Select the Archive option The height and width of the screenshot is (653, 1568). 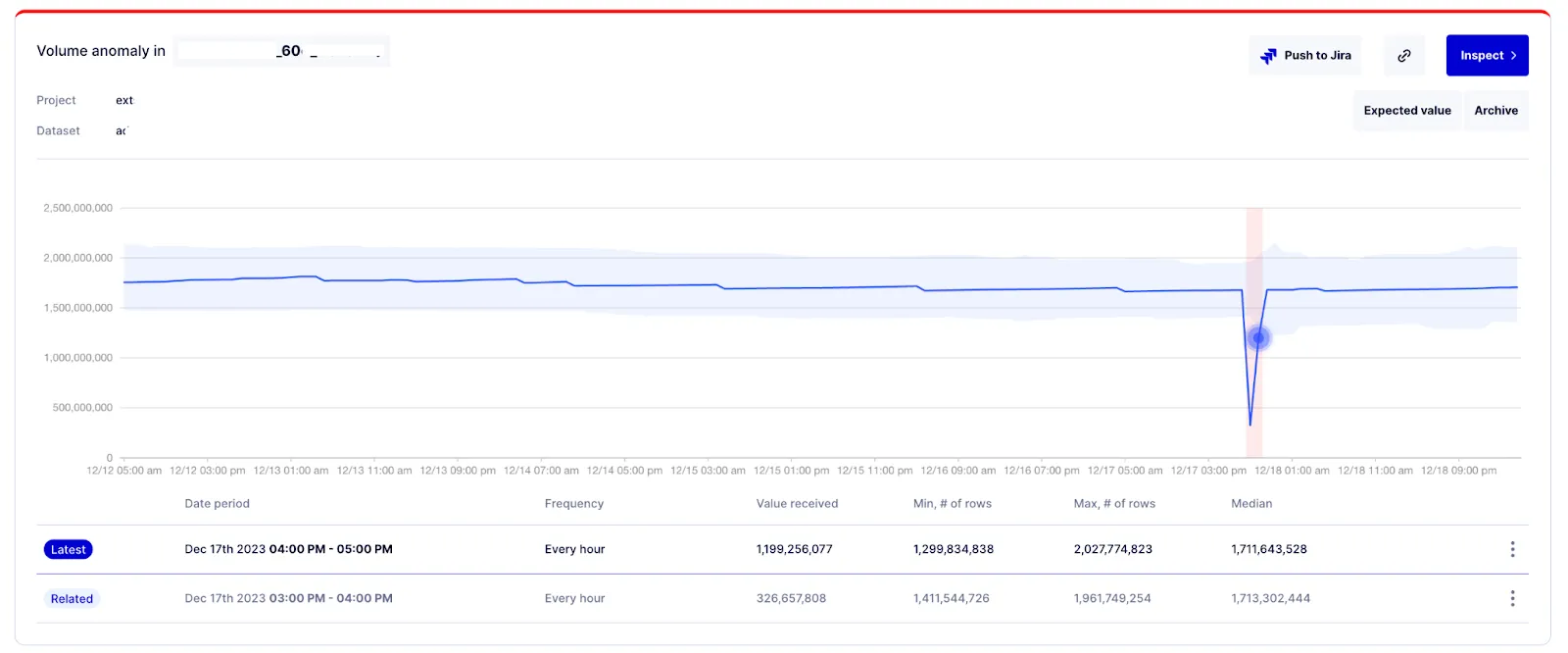click(1495, 111)
